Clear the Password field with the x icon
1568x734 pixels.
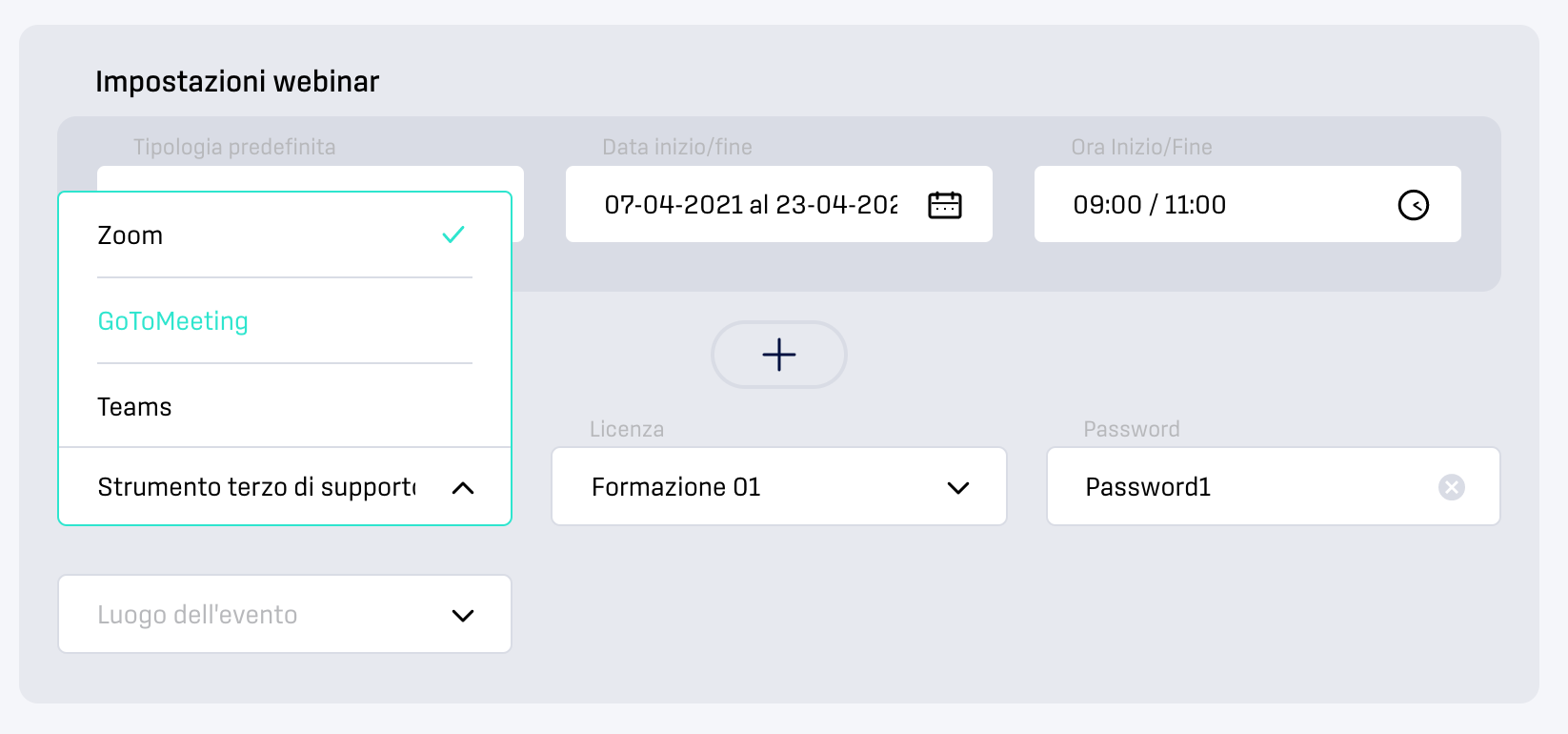[x=1452, y=487]
